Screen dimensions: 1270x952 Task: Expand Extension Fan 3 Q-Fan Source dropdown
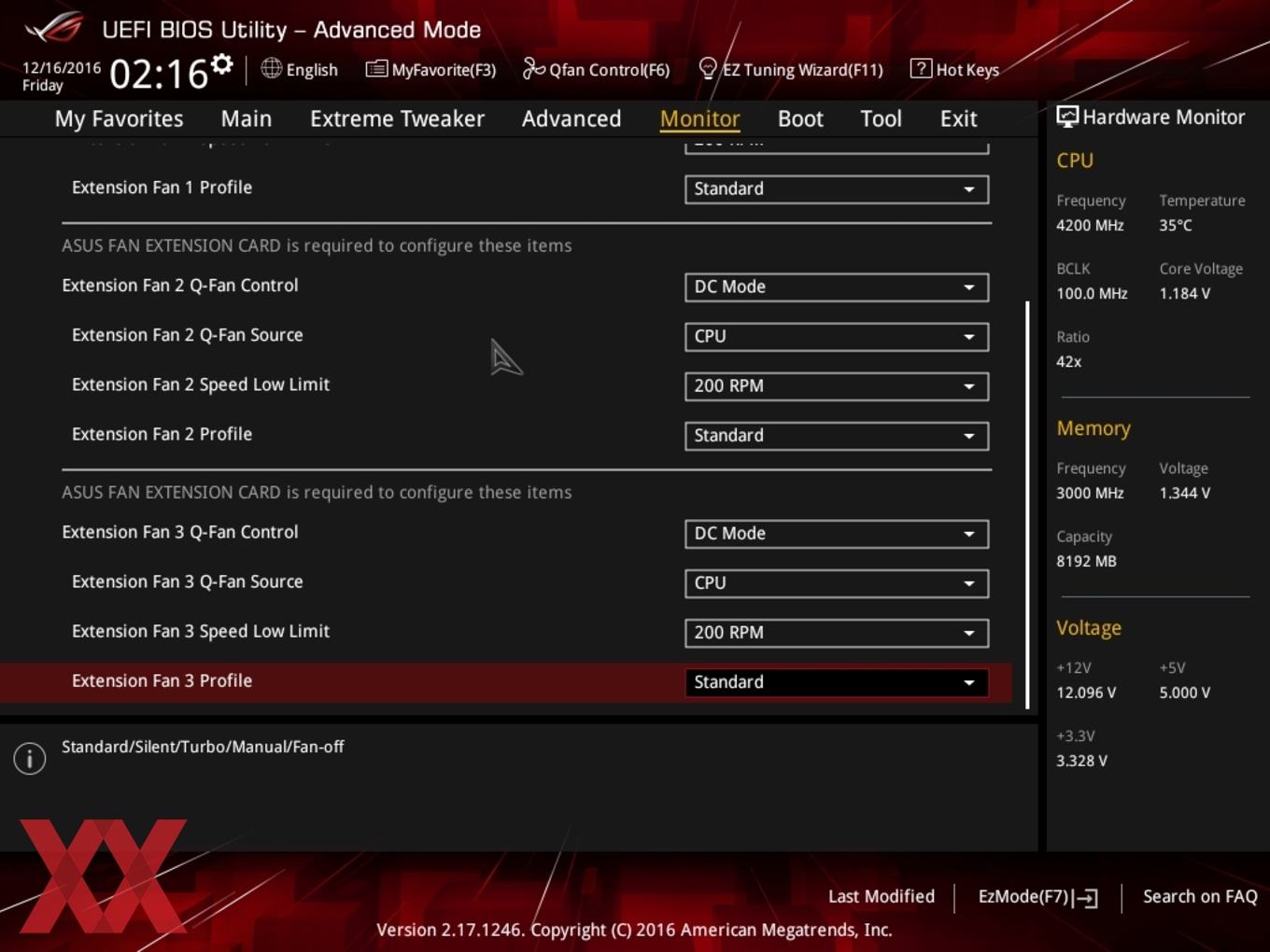pyautogui.click(x=837, y=582)
